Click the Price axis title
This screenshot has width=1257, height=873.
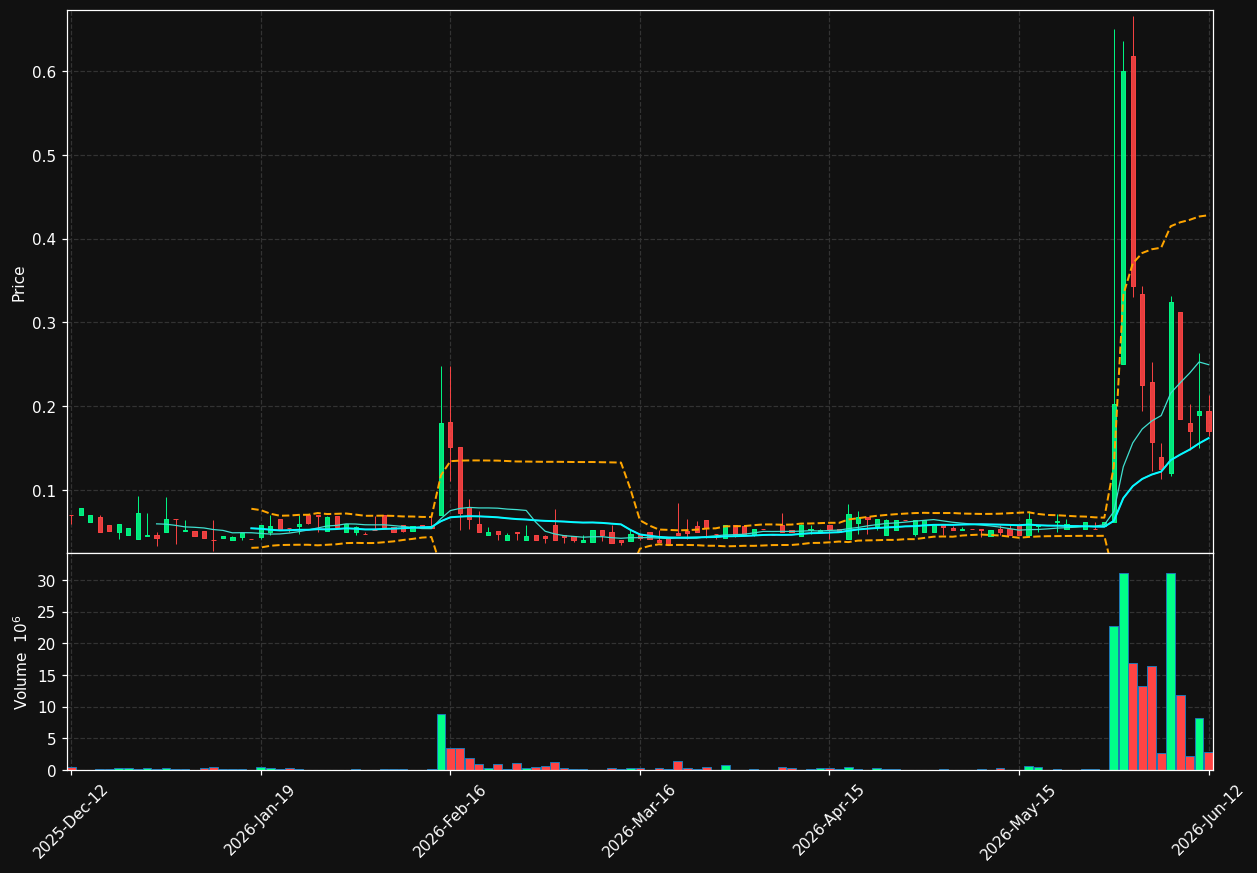[x=19, y=283]
